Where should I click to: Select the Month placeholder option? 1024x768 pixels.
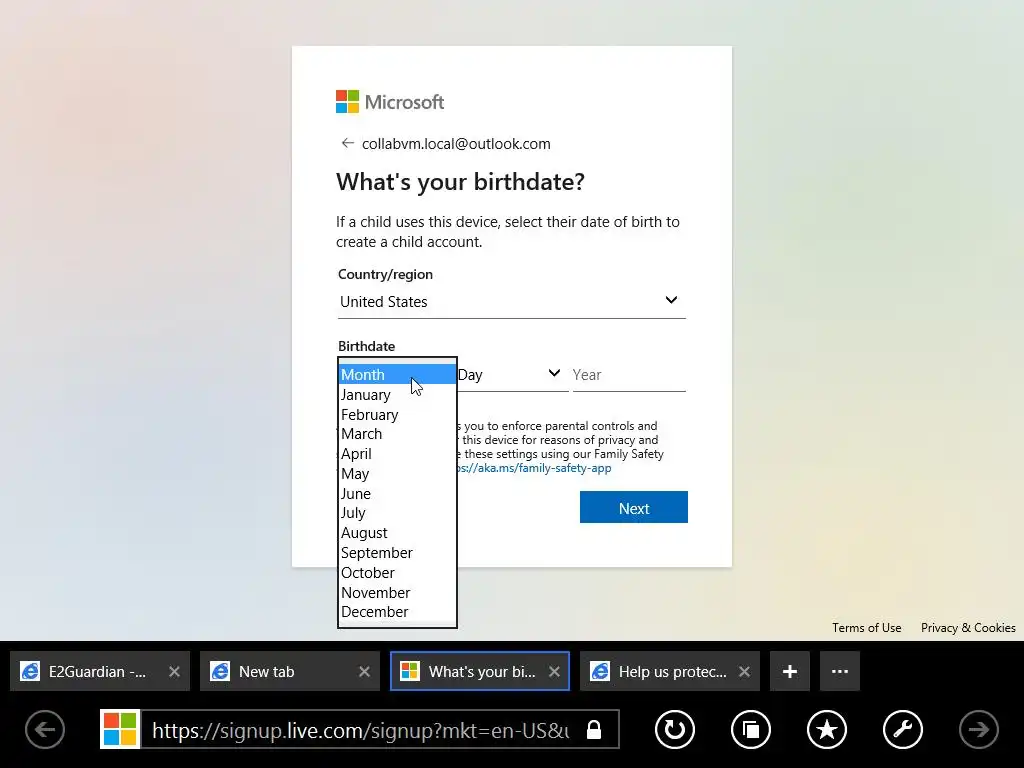click(397, 375)
